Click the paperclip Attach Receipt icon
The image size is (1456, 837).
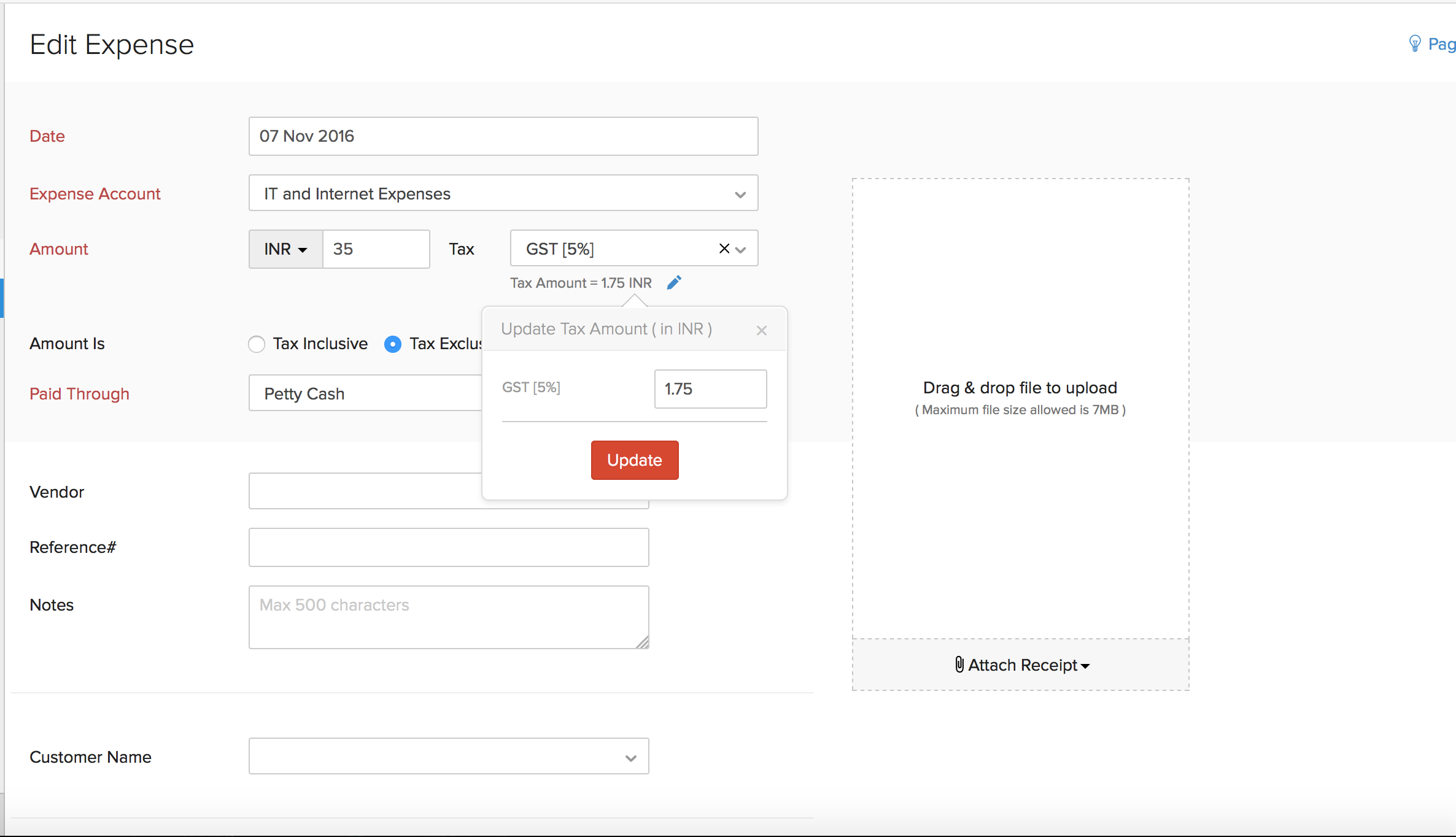tap(959, 665)
